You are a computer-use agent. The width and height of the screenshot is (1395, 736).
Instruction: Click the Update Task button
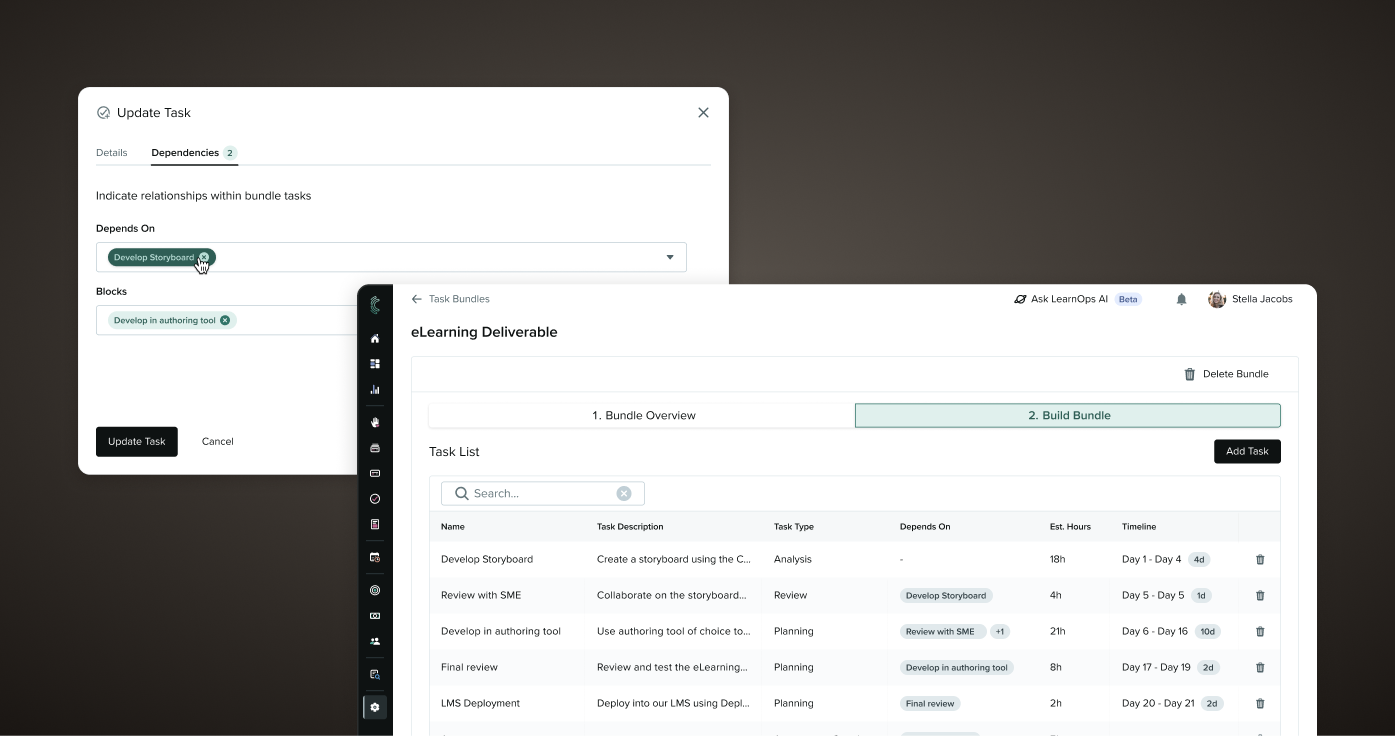tap(137, 442)
